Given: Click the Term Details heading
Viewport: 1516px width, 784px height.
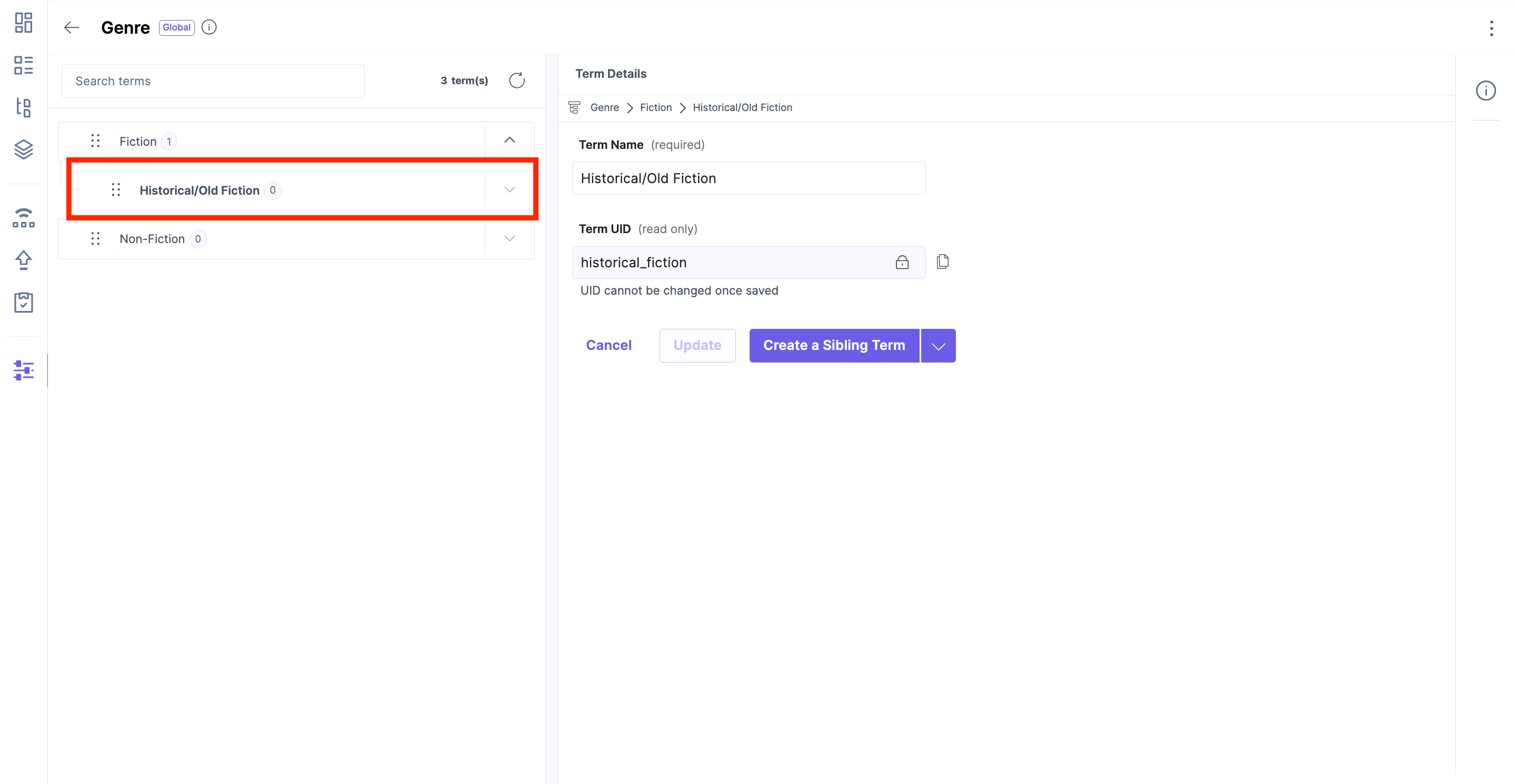Looking at the screenshot, I should (611, 74).
